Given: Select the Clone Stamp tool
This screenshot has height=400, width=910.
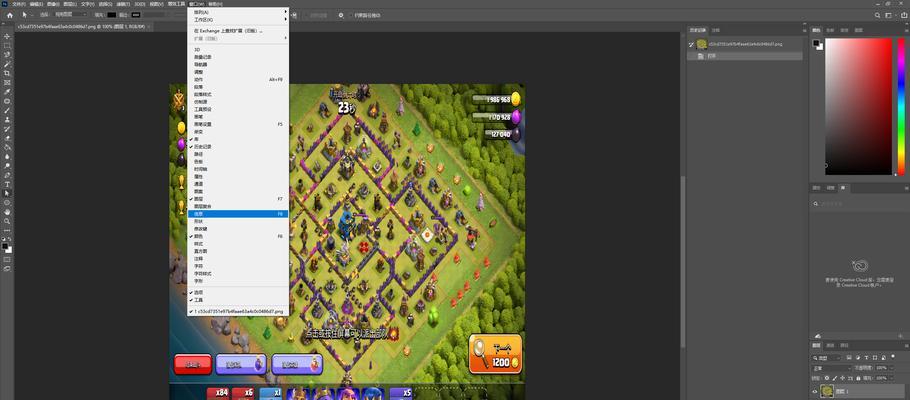Looking at the screenshot, I should tap(7, 120).
